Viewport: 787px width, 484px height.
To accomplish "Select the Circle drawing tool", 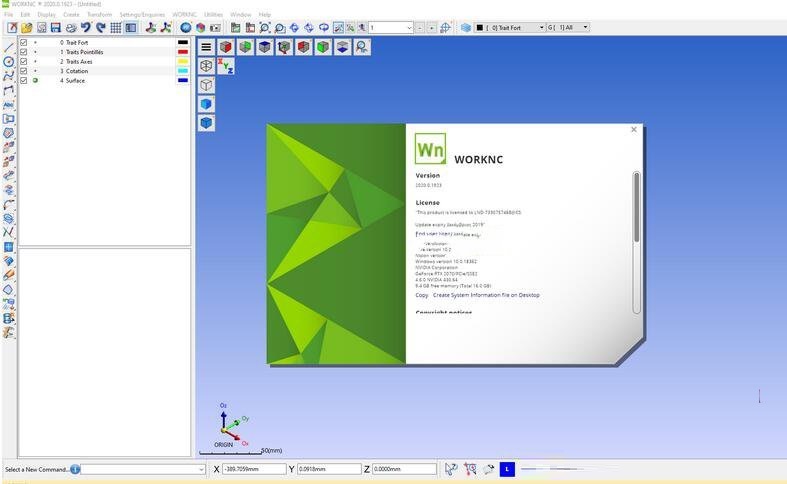I will point(9,62).
